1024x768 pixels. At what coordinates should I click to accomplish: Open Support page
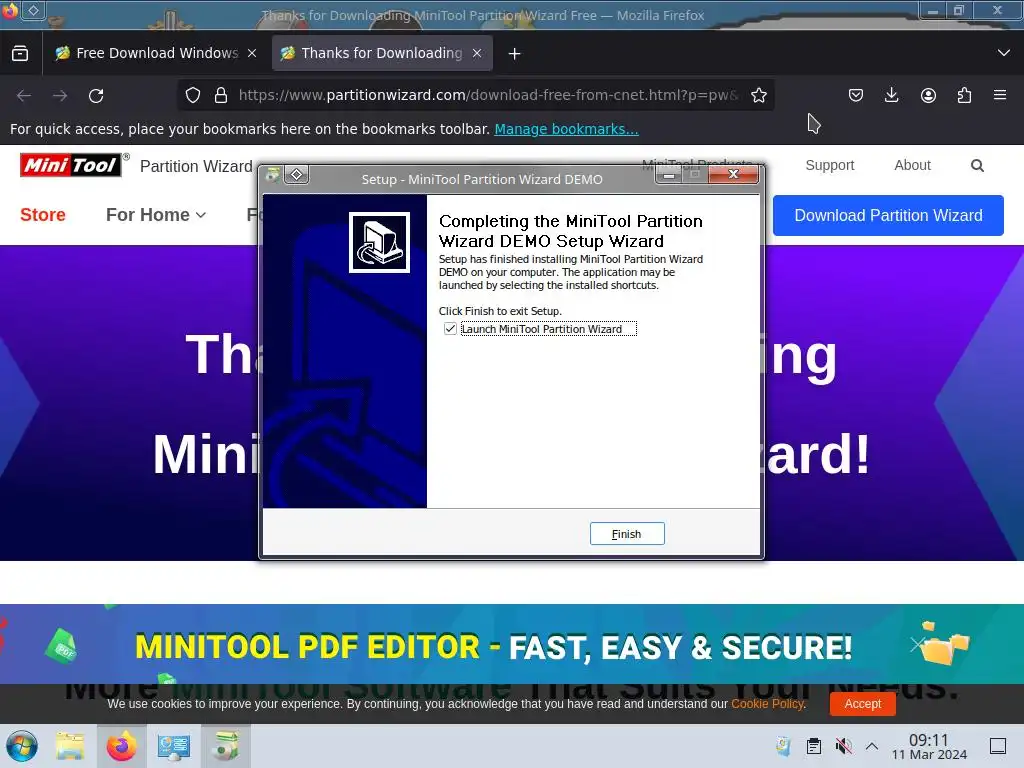[829, 165]
